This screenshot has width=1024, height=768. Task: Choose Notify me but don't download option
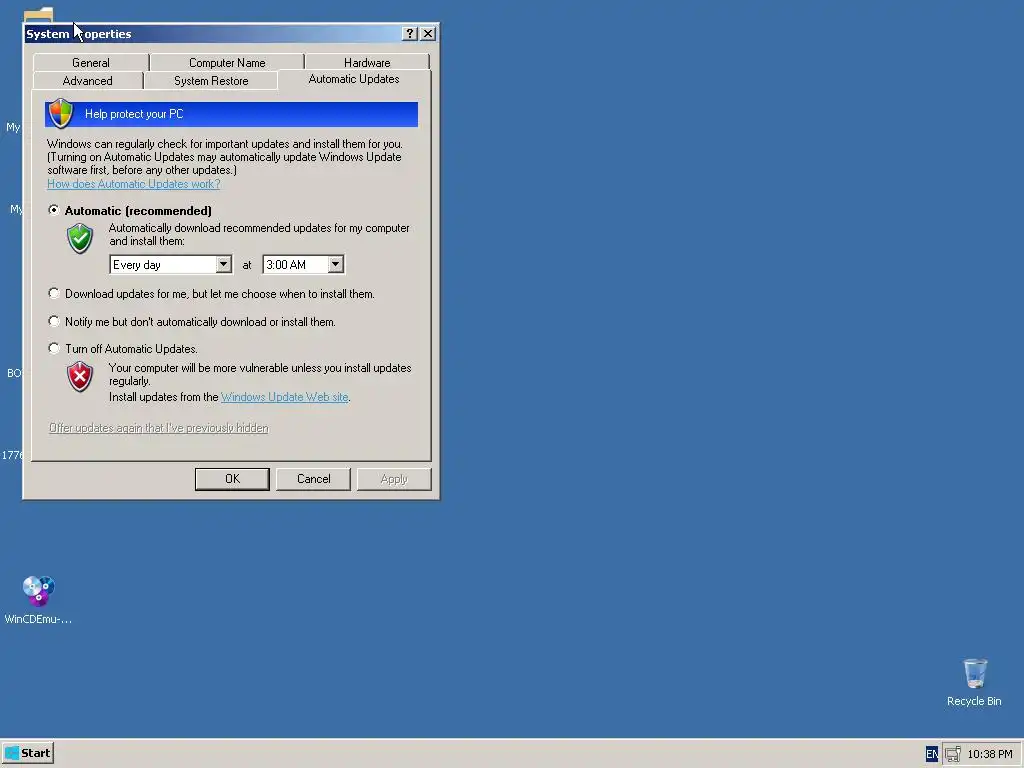tap(54, 321)
